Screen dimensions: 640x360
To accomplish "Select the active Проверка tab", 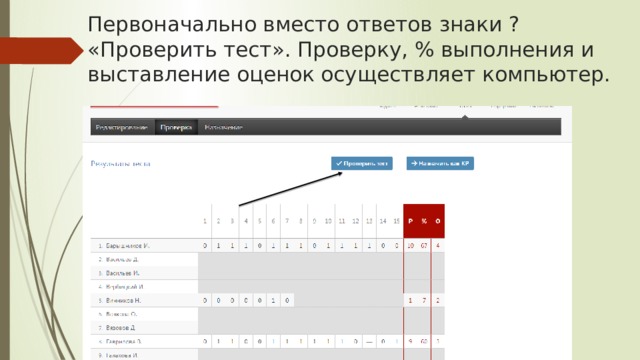I will point(176,127).
